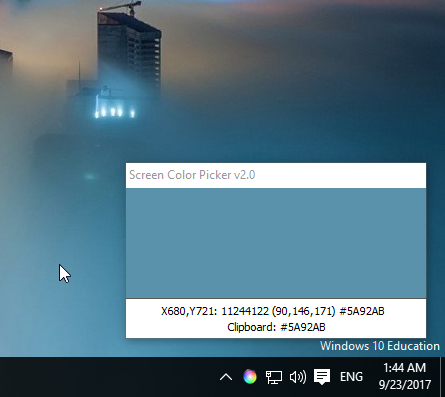Screen dimensions: 445x397
Task: Open the network status tray icon
Action: (x=274, y=377)
